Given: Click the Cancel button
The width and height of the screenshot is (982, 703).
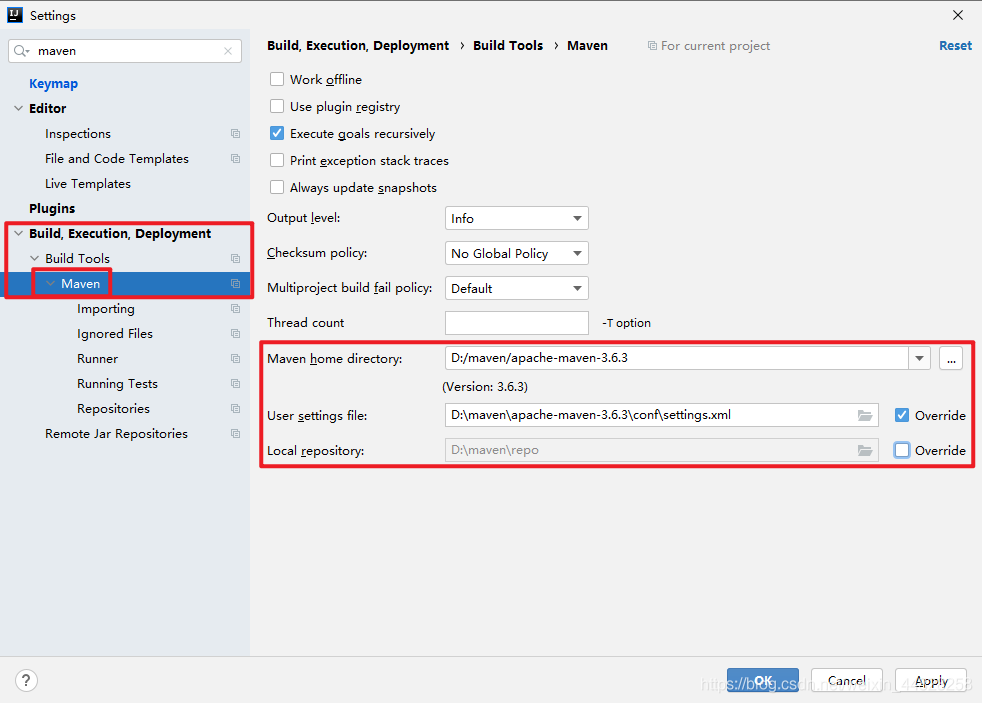Looking at the screenshot, I should (x=847, y=680).
